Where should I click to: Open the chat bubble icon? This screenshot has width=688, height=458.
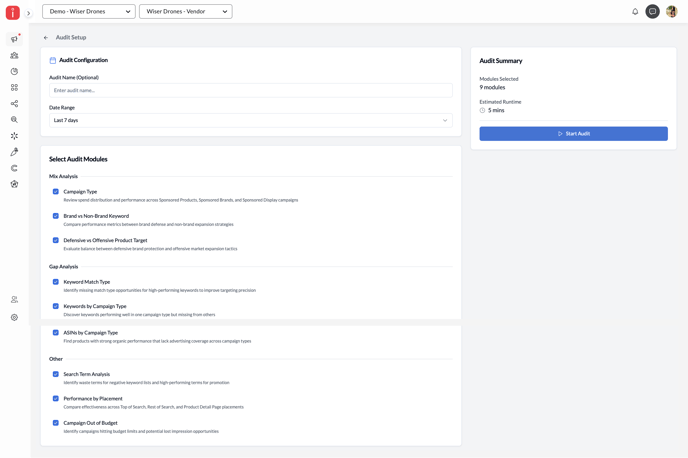(652, 12)
